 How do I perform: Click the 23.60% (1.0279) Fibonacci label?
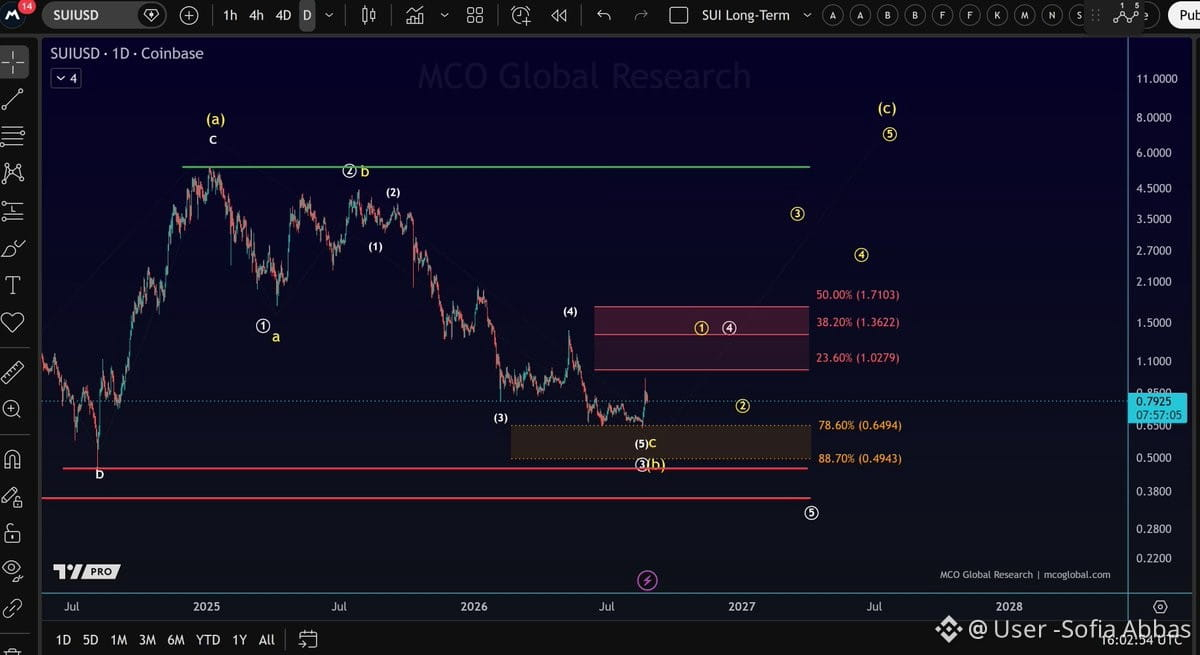pos(858,358)
